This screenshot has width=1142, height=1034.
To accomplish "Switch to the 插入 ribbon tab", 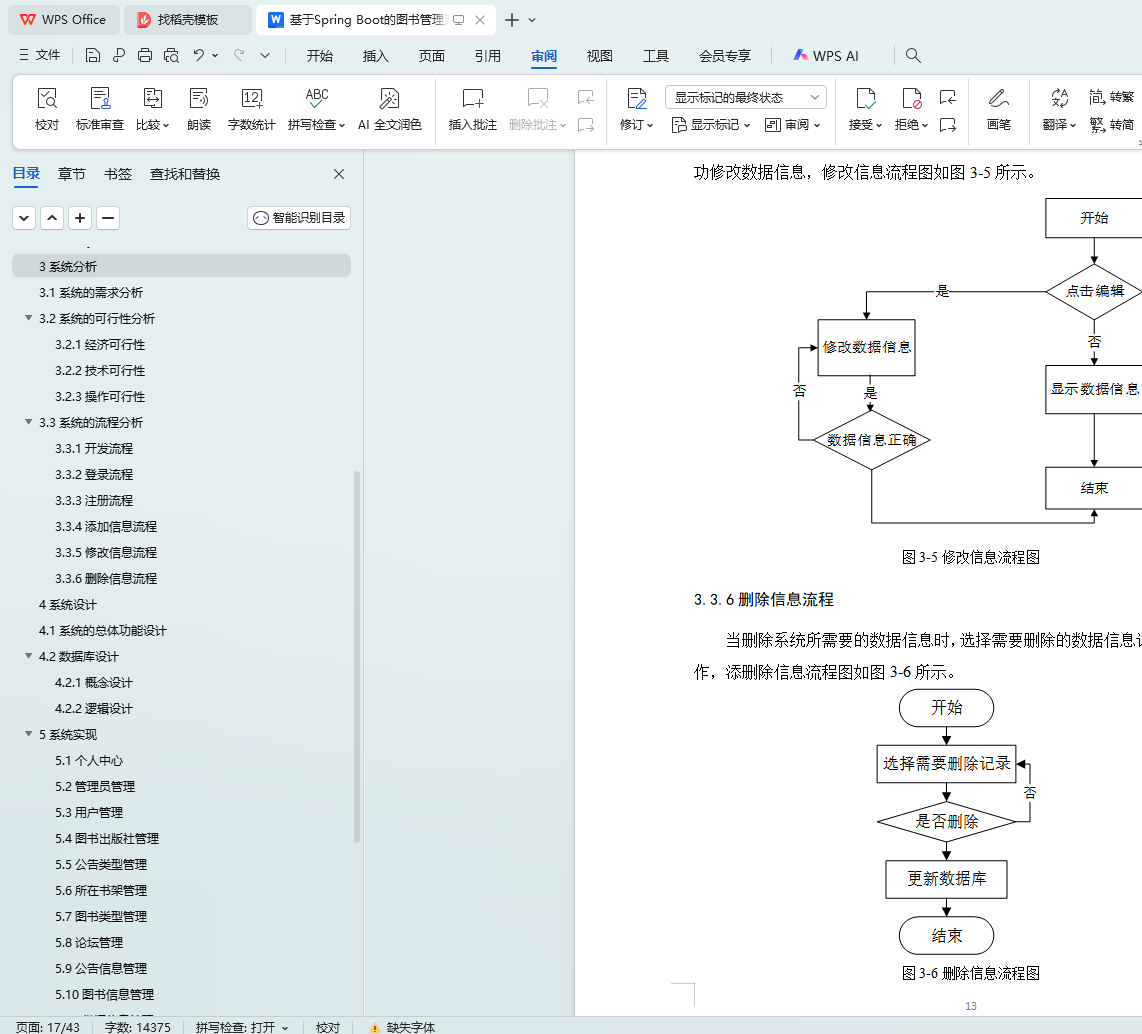I will point(376,56).
